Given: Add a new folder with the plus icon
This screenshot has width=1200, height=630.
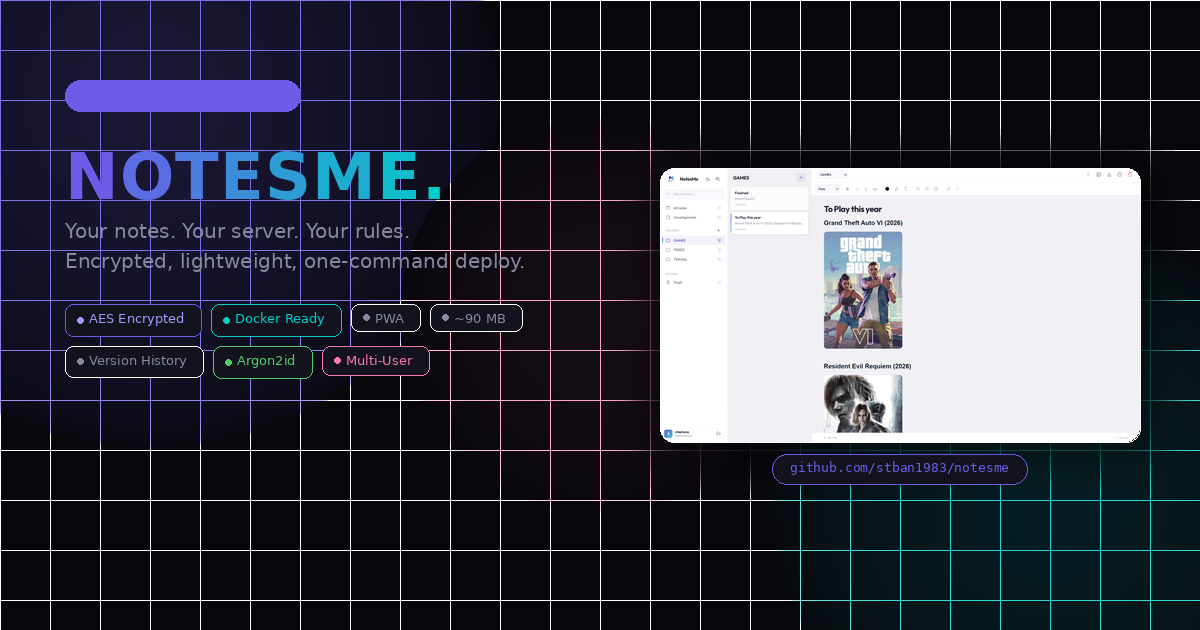Looking at the screenshot, I should click(719, 230).
